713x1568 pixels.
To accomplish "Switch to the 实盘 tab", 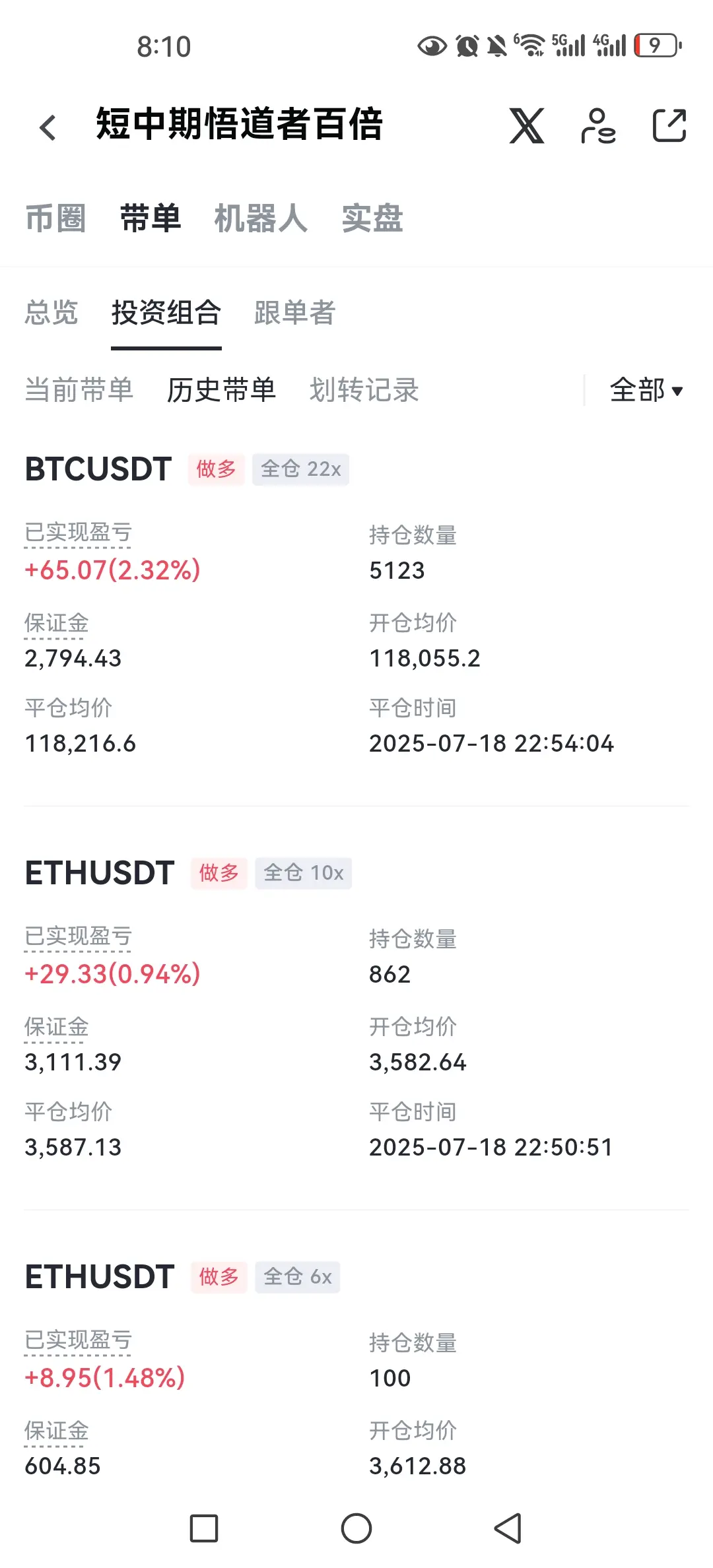I will pos(372,218).
